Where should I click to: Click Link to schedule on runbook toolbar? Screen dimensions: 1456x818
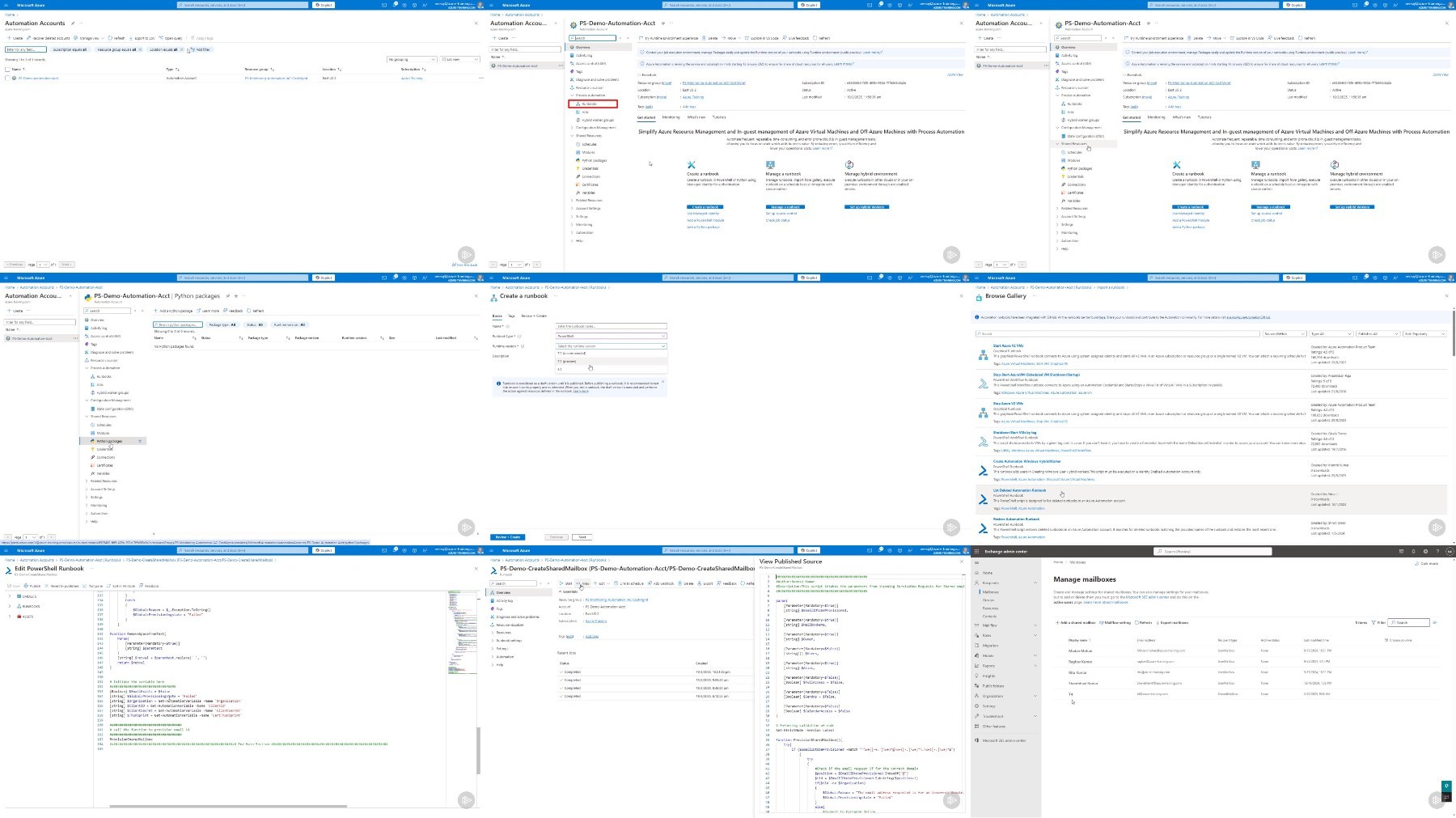[629, 583]
